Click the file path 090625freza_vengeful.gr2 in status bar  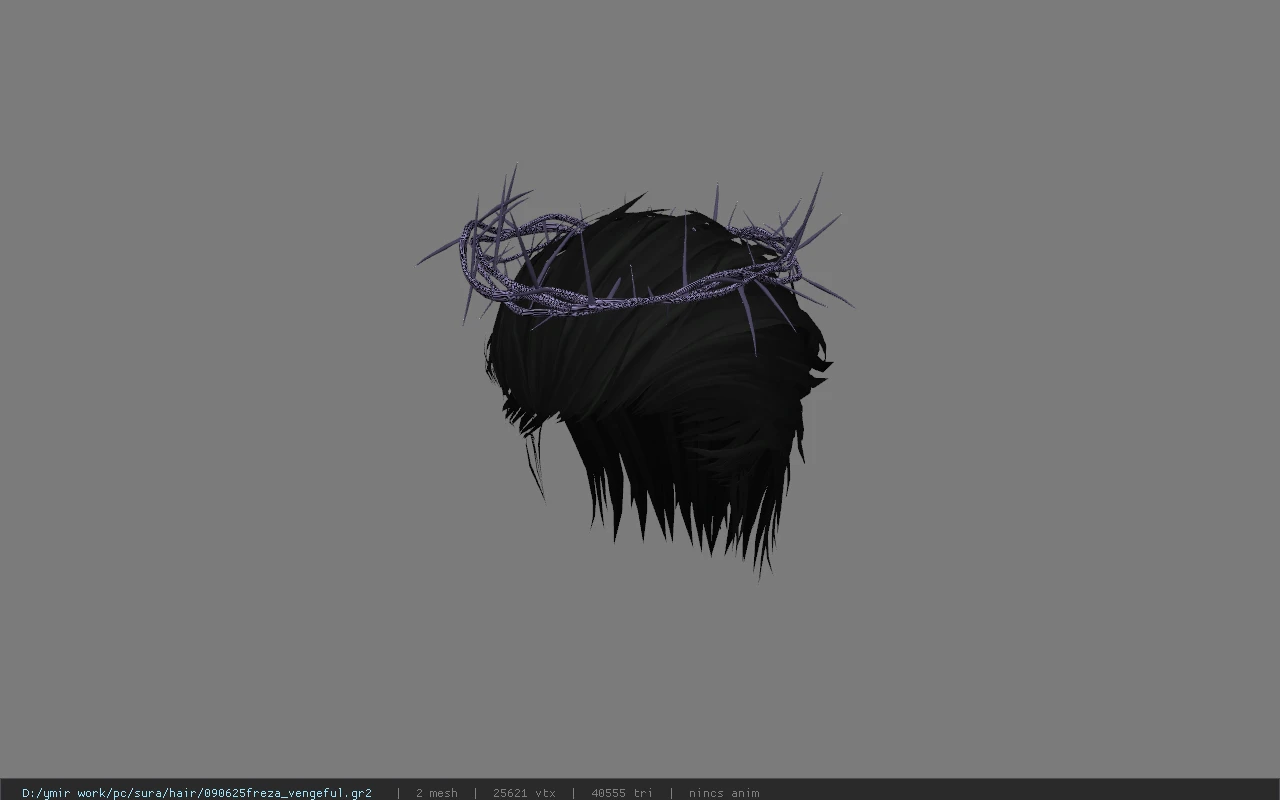point(197,793)
